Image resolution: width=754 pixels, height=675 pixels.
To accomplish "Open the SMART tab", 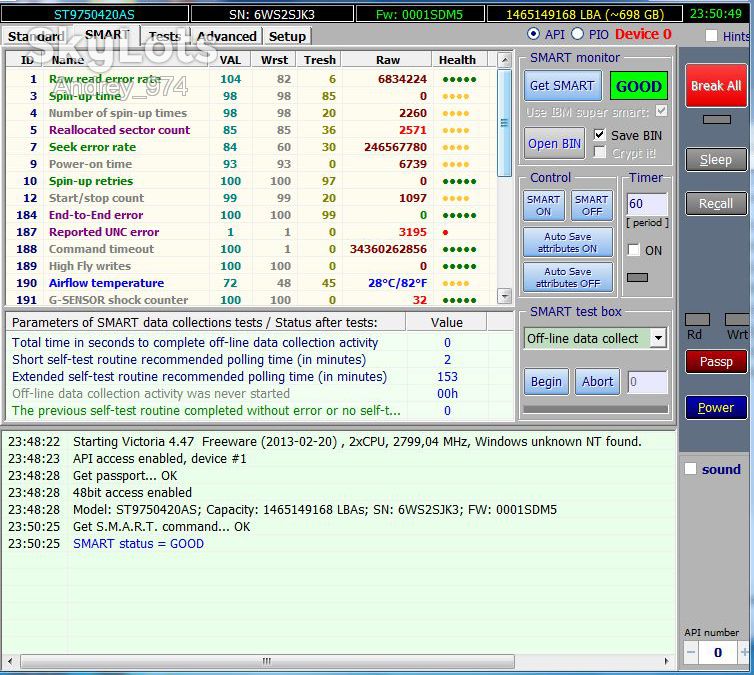I will (107, 35).
